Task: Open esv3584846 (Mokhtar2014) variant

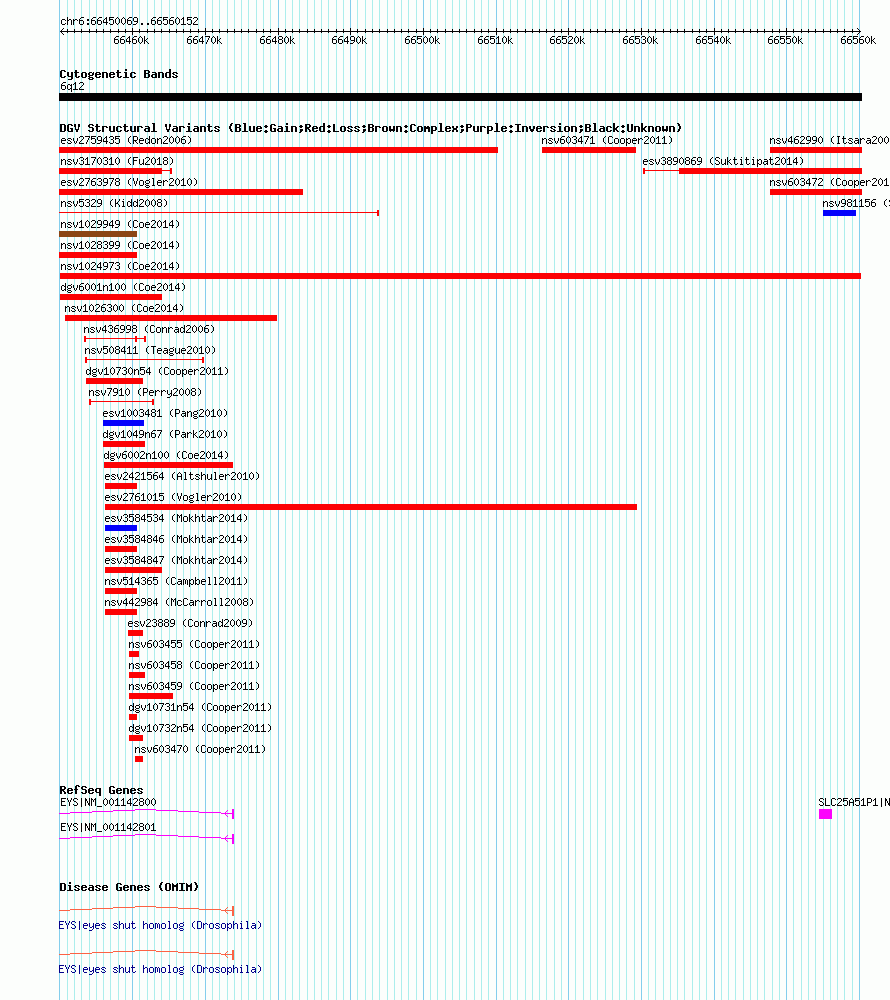Action: [177, 540]
